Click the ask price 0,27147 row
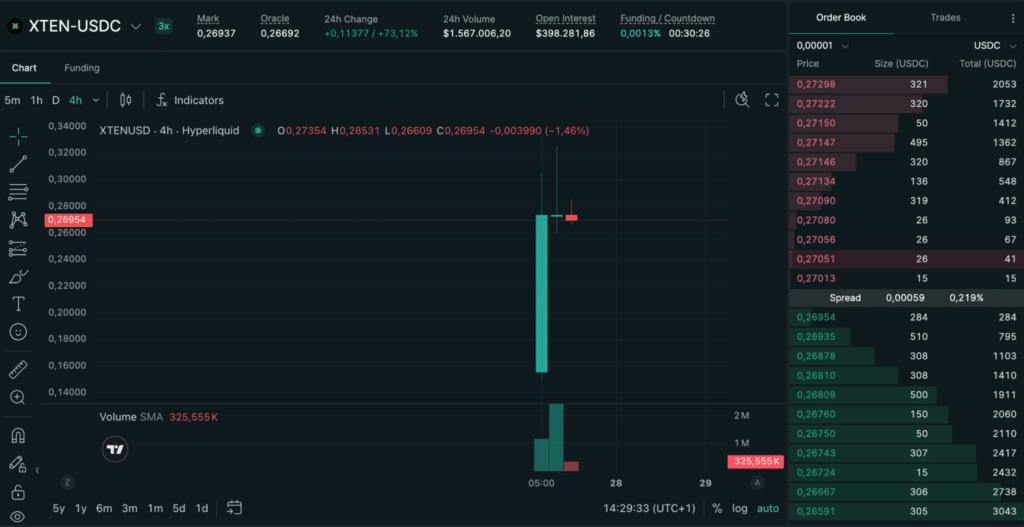 point(906,142)
